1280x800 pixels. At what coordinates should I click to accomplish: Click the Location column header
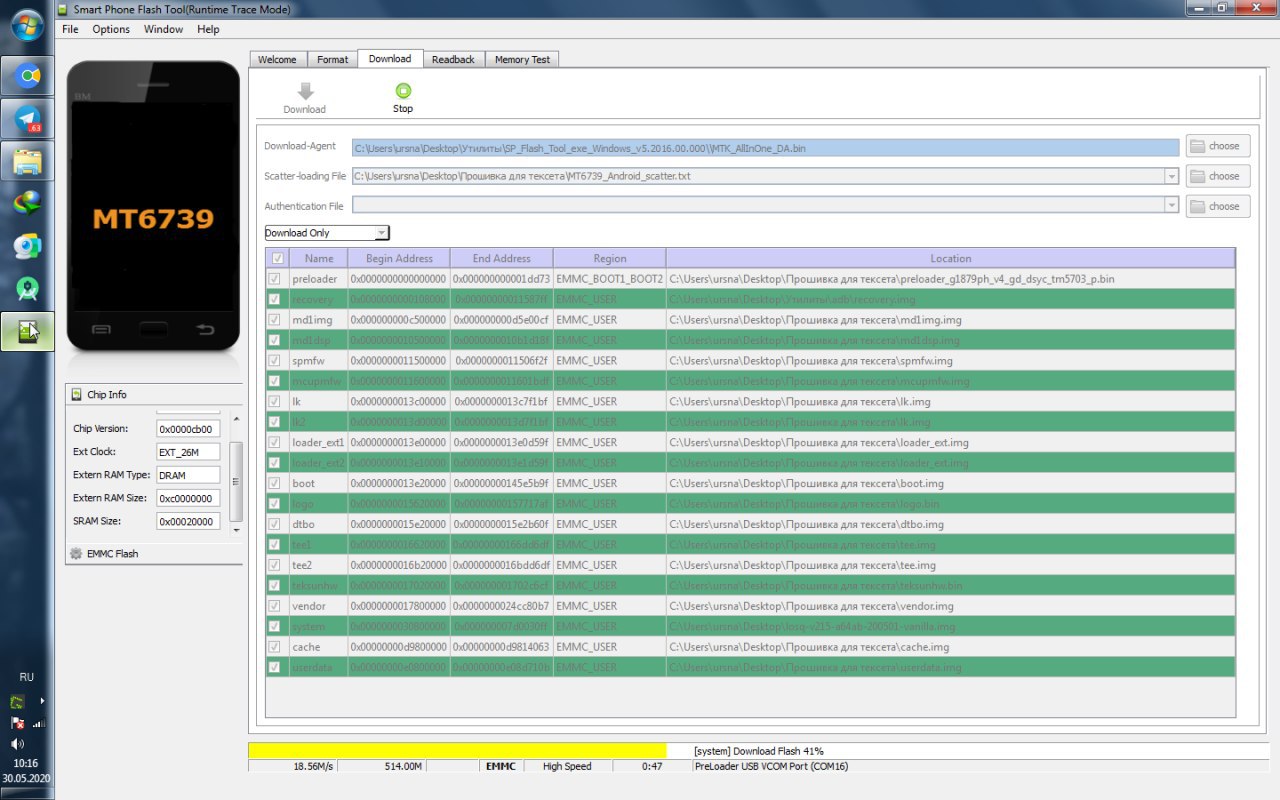click(x=950, y=258)
